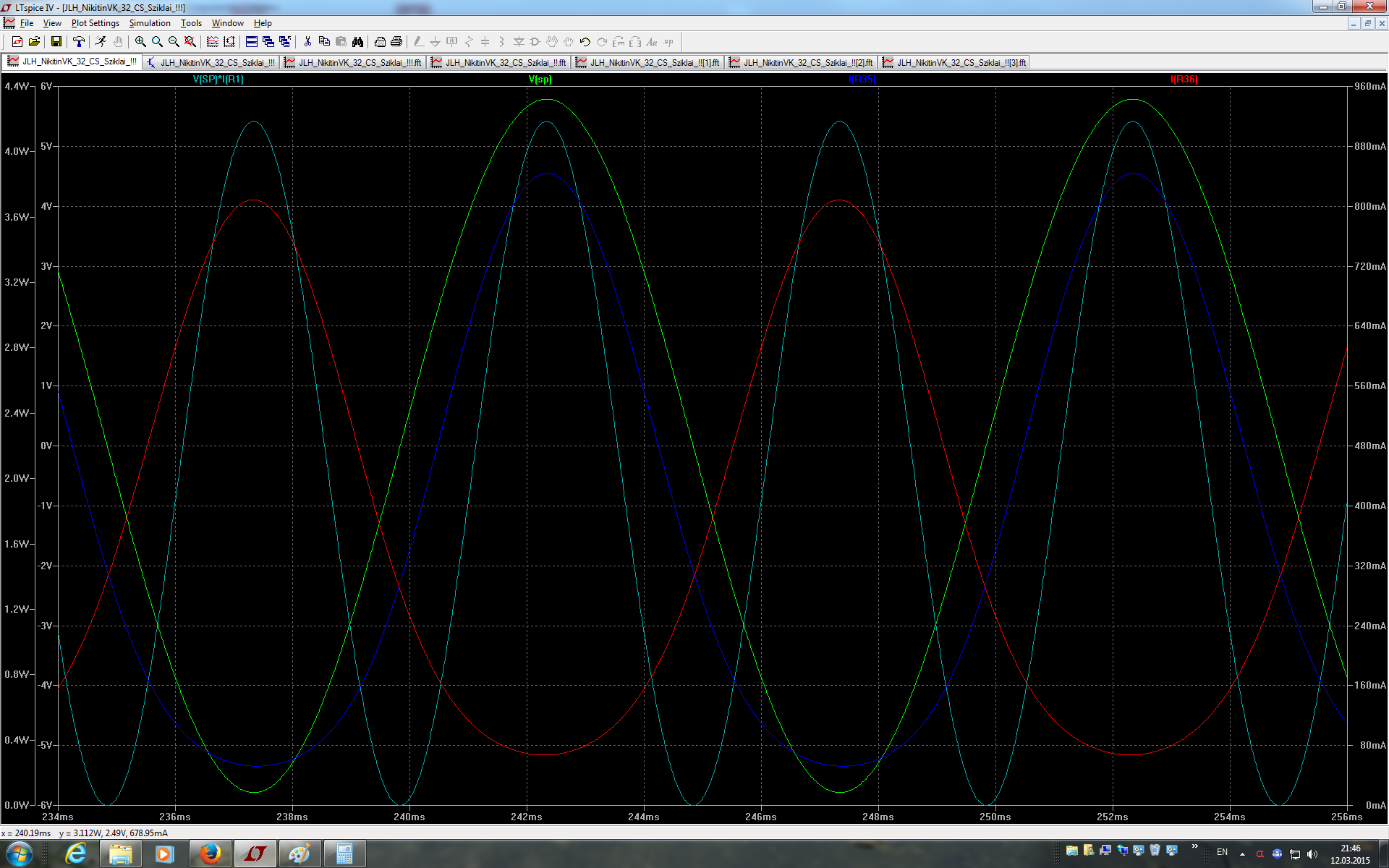
Task: Select the first waveform tab JLH_NikitinVK_32_CS_Sziklai_!!!
Action: 72,61
